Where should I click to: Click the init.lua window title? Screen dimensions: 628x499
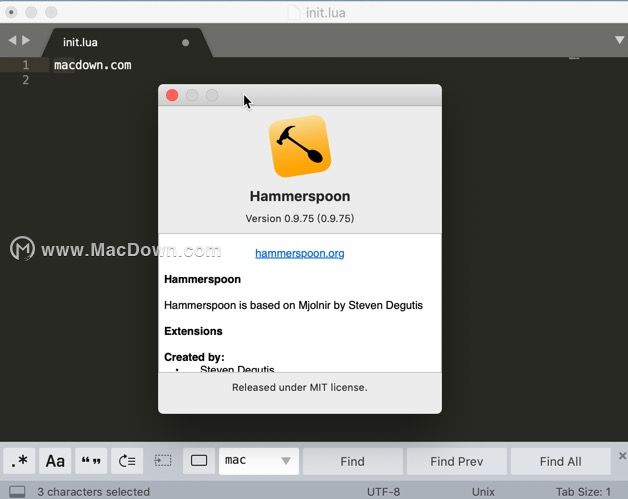(x=325, y=13)
